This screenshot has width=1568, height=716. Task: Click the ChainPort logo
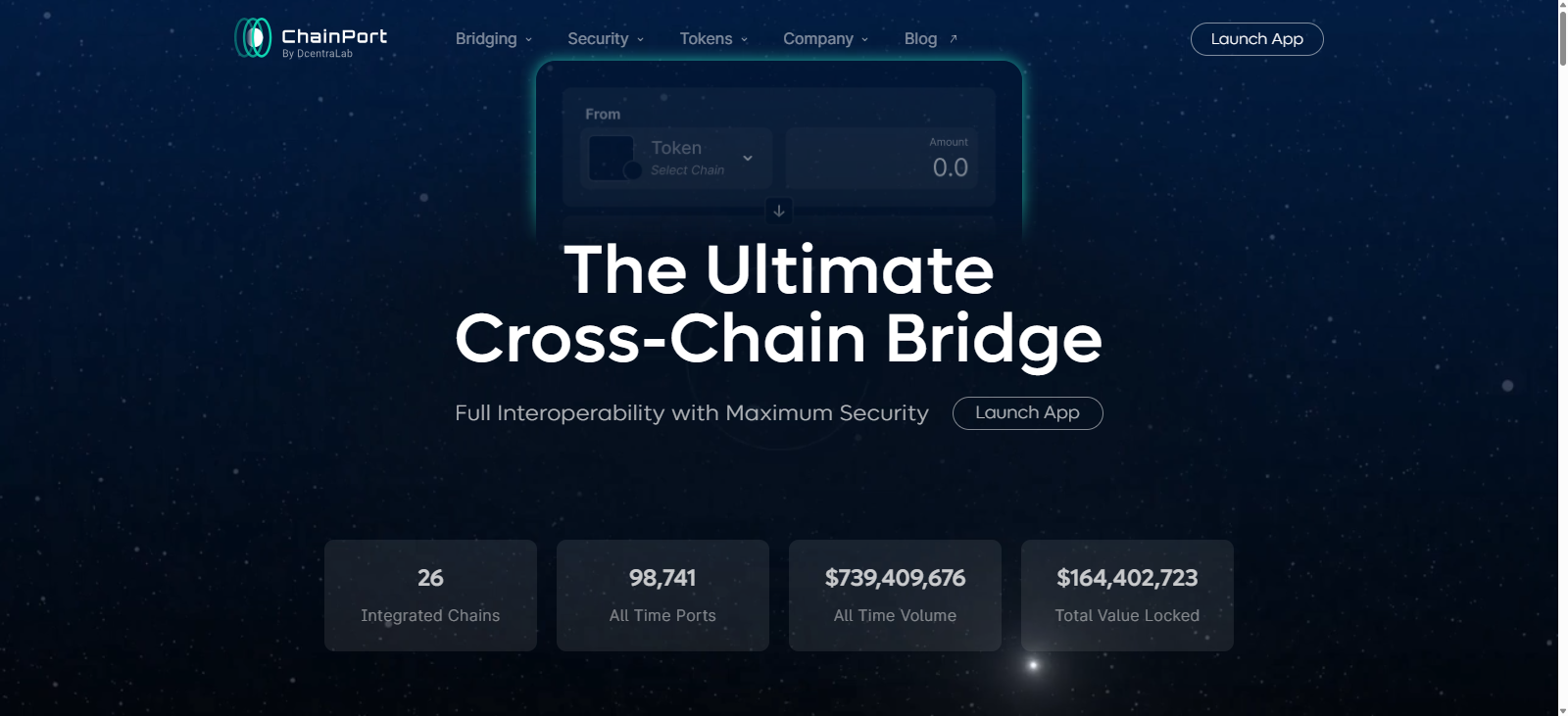[309, 38]
